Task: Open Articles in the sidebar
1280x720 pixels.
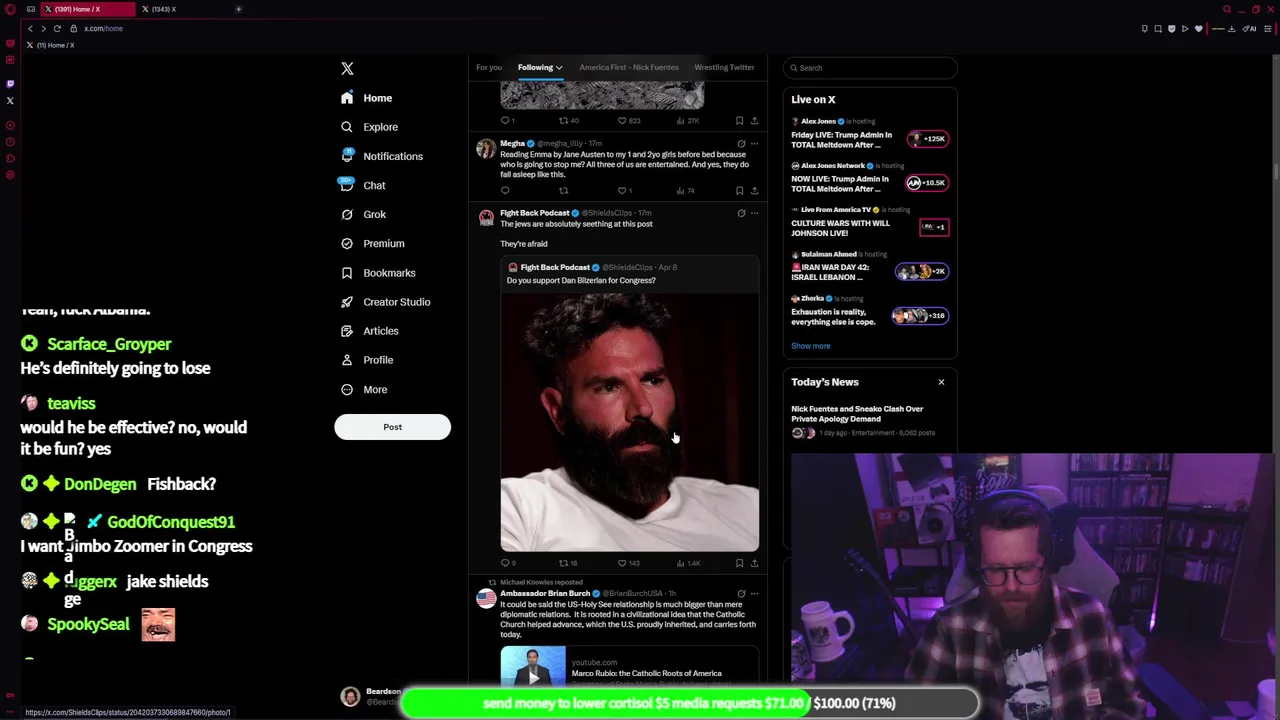Action: (x=369, y=330)
